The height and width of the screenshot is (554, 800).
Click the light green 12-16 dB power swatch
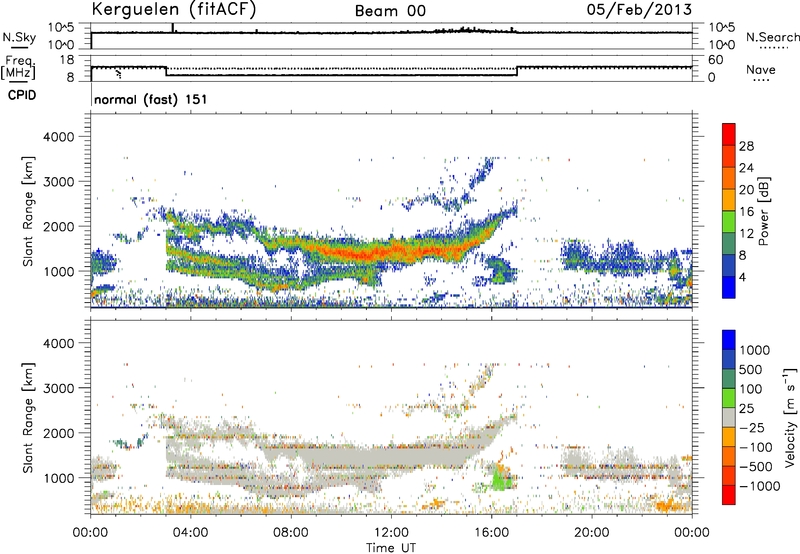729,222
